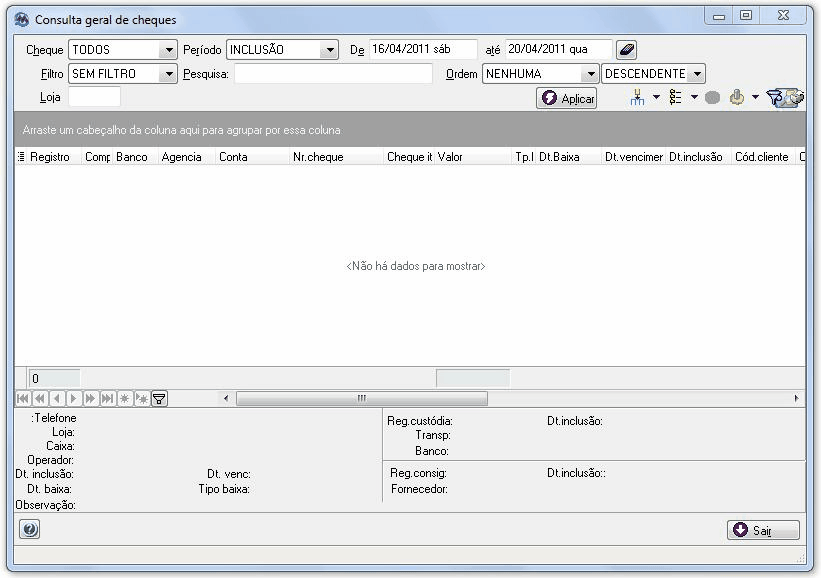
Task: Sort by the Nr.cheque column header
Action: 336,157
